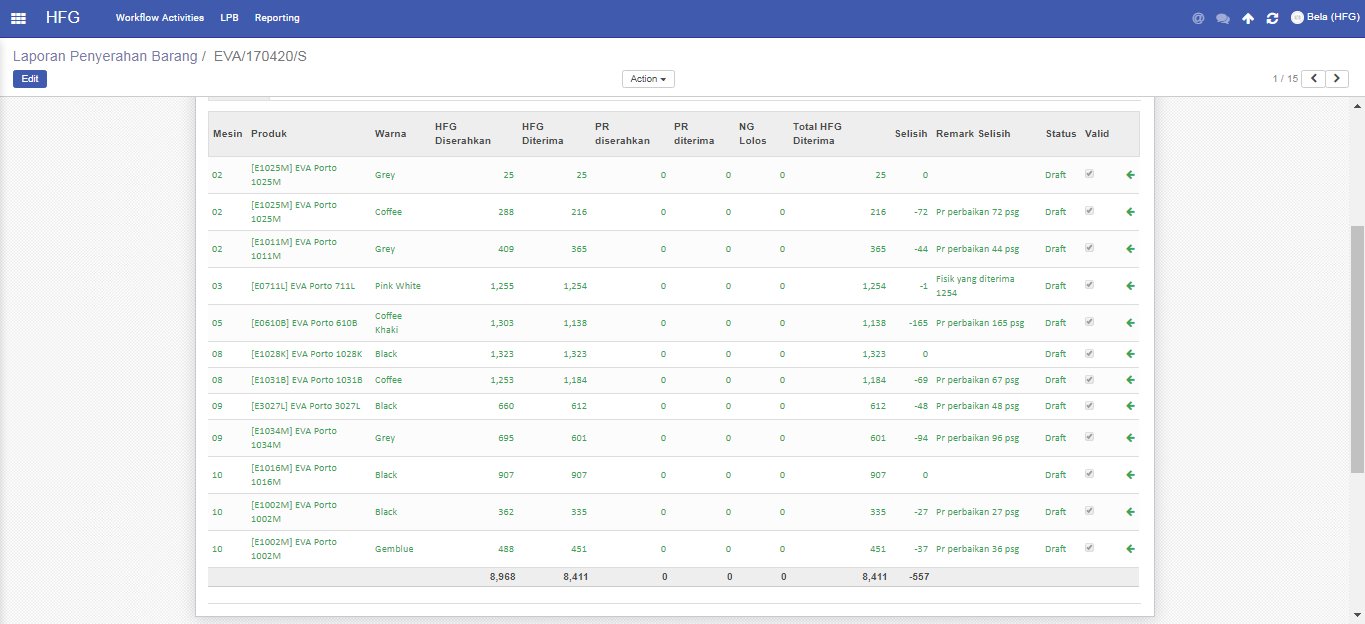Image resolution: width=1365 pixels, height=624 pixels.
Task: Expand the Action dropdown
Action: [x=648, y=79]
